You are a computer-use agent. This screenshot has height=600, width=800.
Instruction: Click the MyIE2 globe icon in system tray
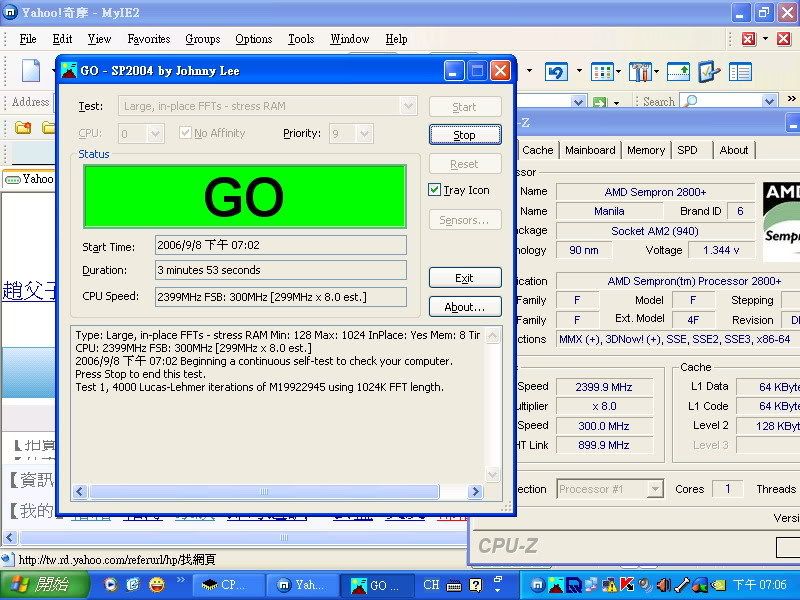pos(537,585)
